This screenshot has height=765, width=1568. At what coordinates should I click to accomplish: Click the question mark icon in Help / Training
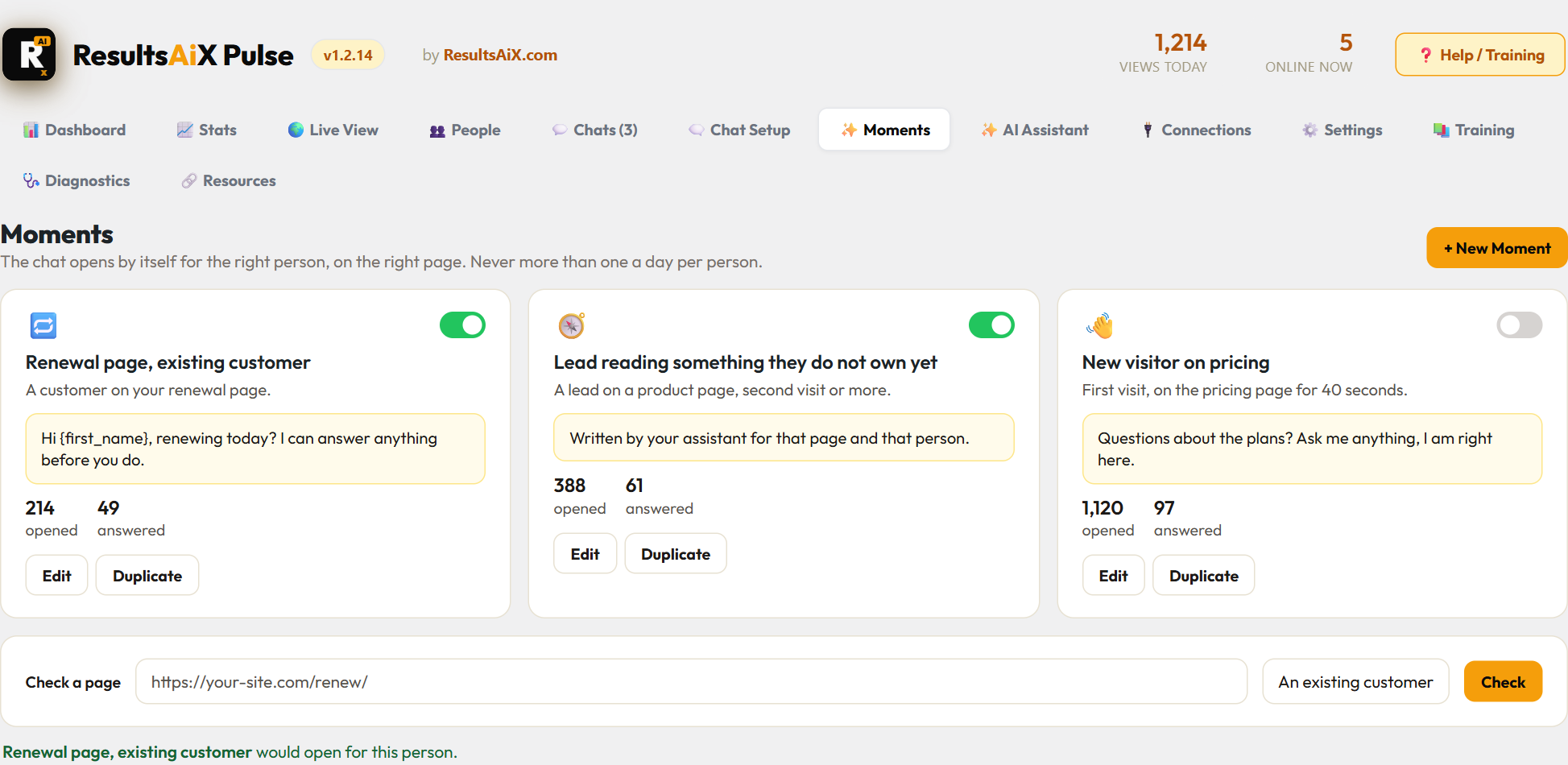pos(1425,56)
